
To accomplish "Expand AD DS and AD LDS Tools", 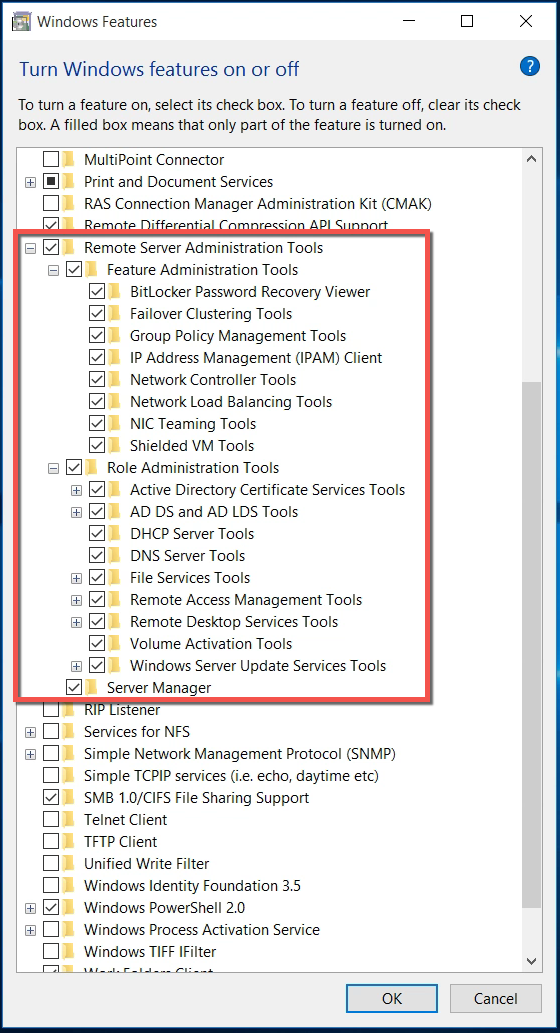I will [76, 512].
